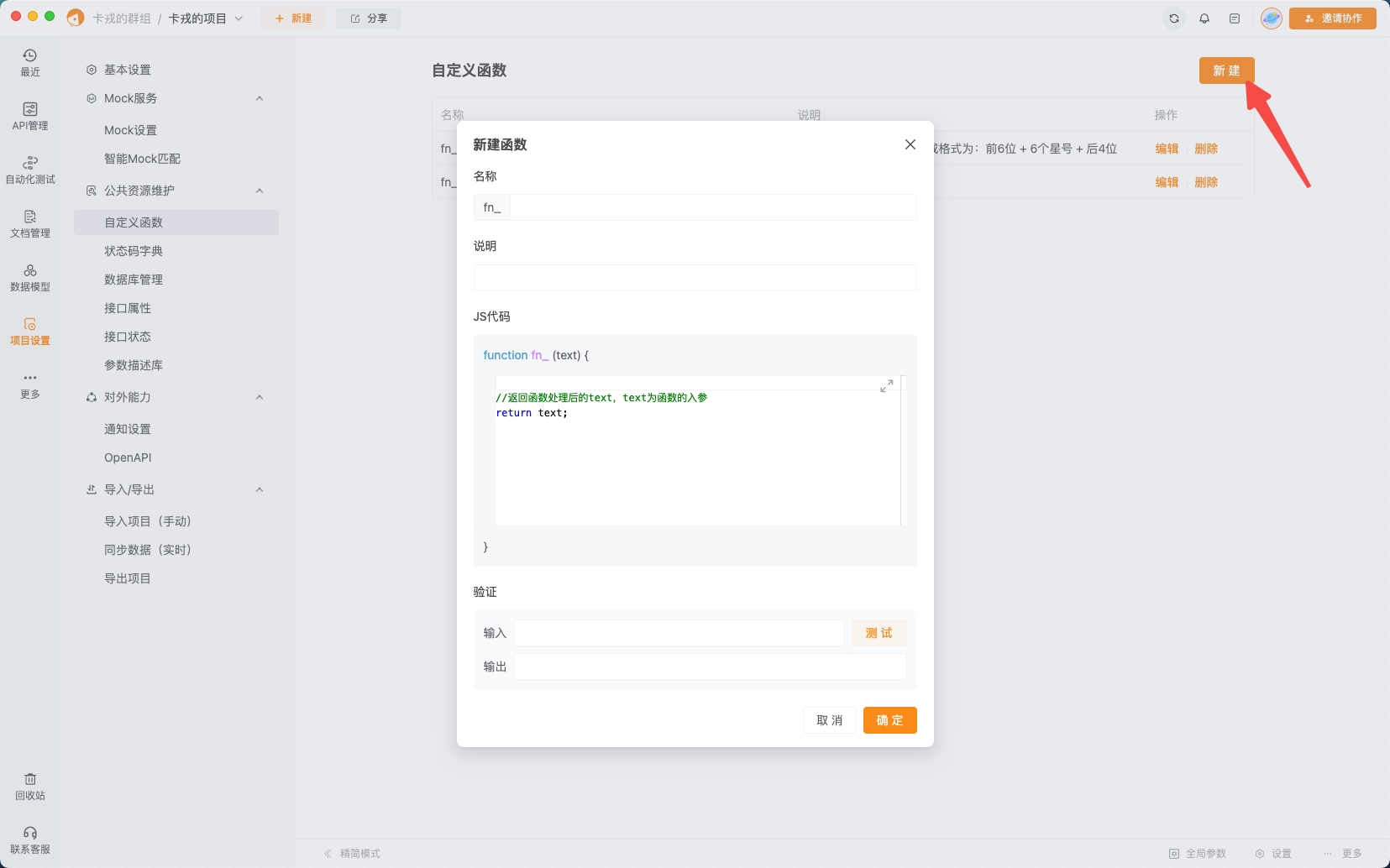1390x868 pixels.
Task: Run the function with the 测试 button
Action: [879, 633]
